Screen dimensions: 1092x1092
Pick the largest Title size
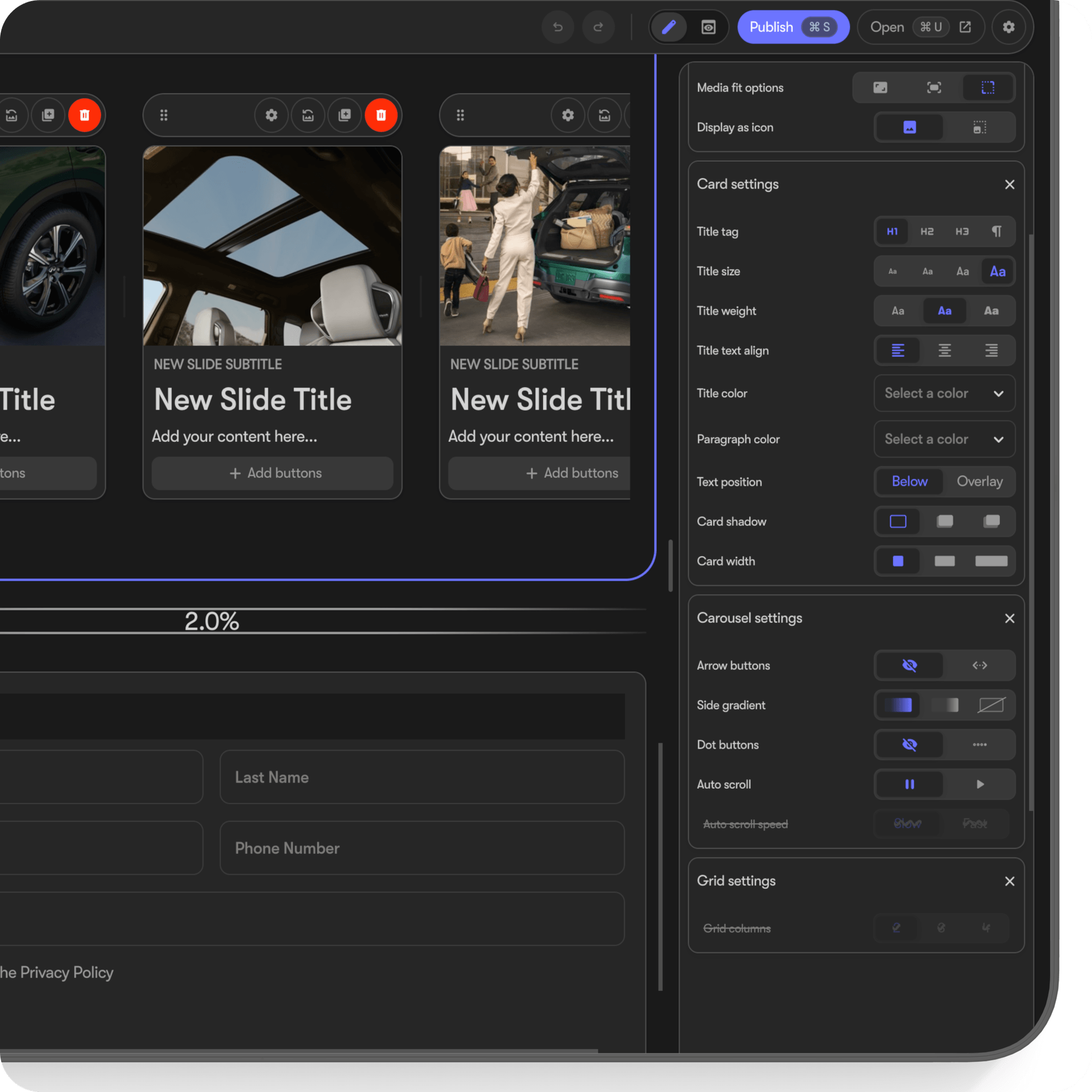click(998, 271)
